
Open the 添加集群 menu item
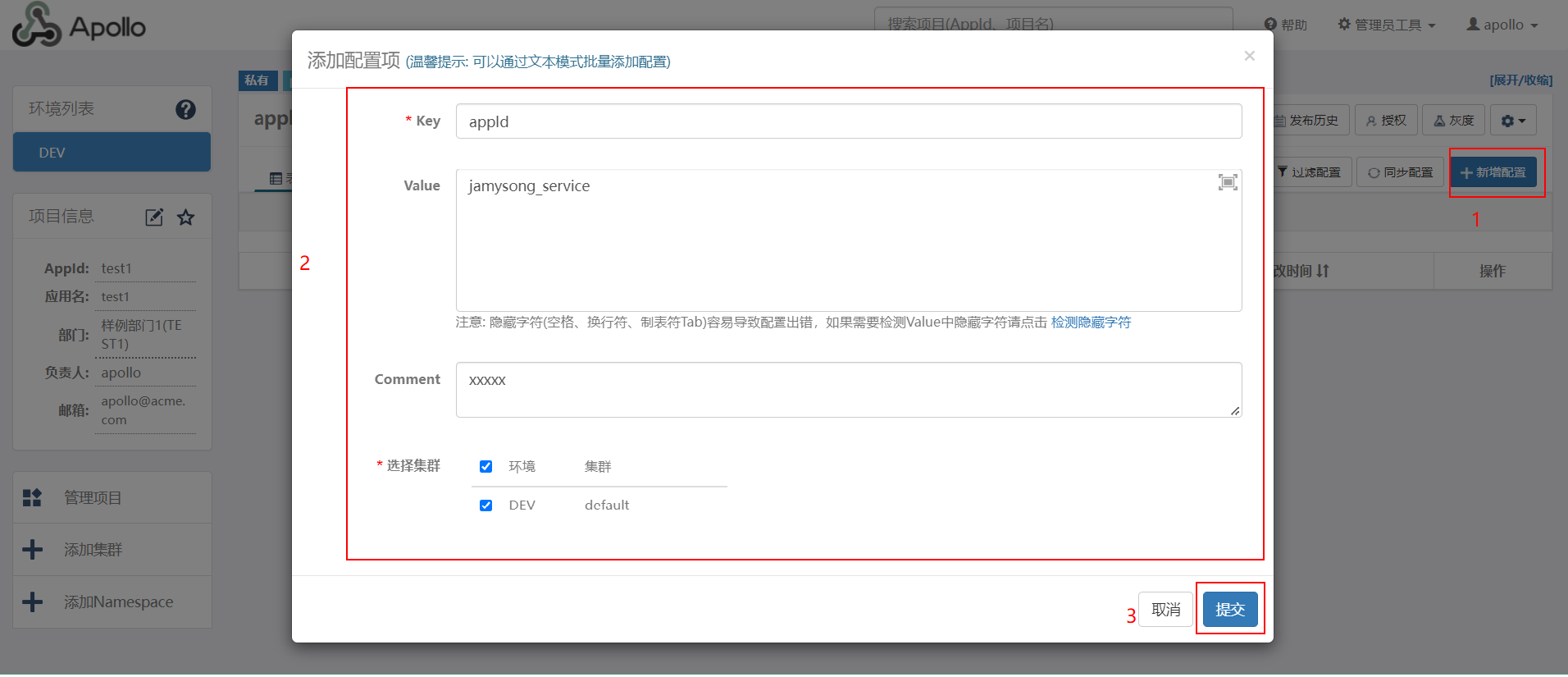click(112, 550)
